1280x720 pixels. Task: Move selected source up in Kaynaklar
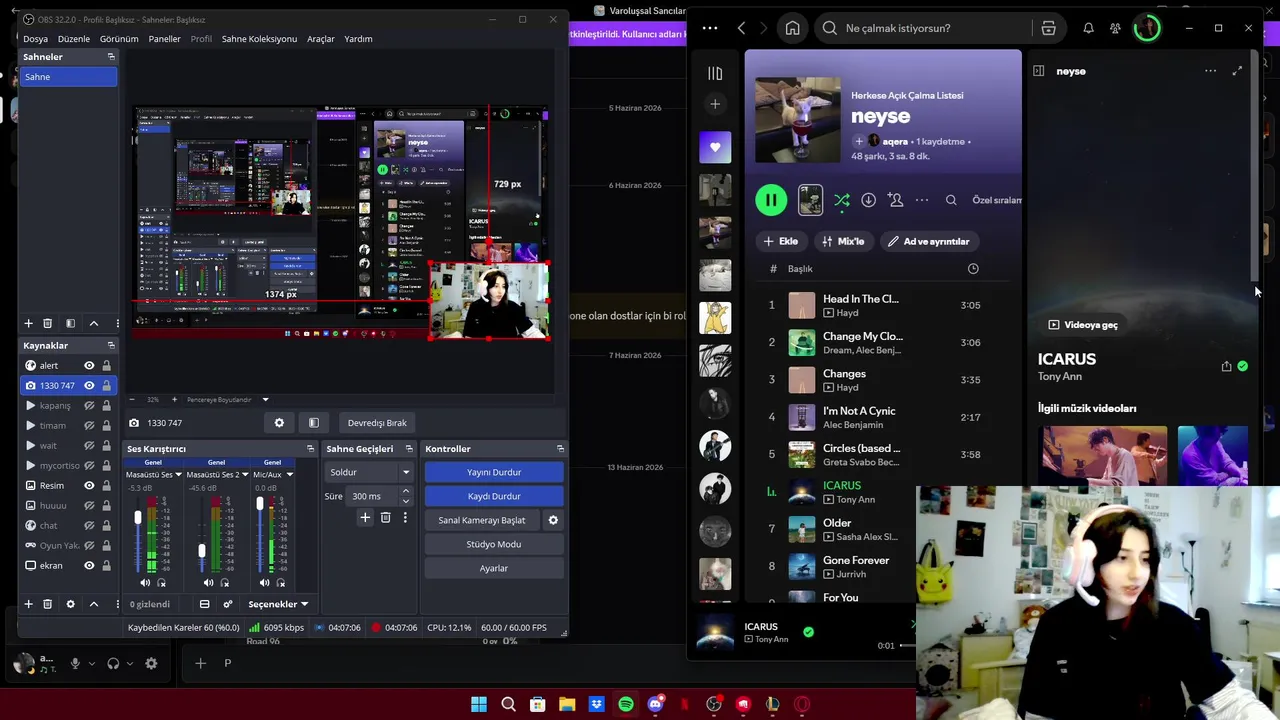coord(94,604)
